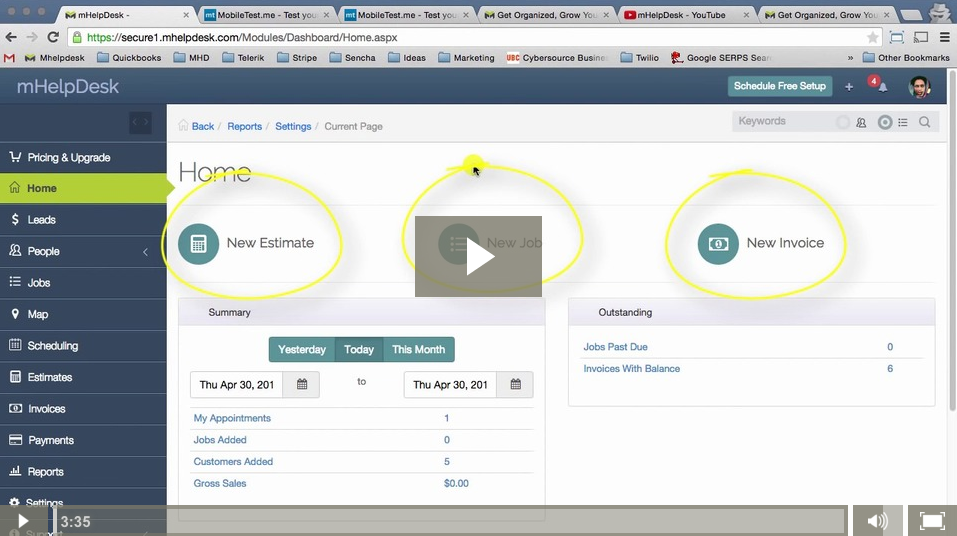Open end date calendar picker
Screen dimensions: 957x536
click(515, 385)
